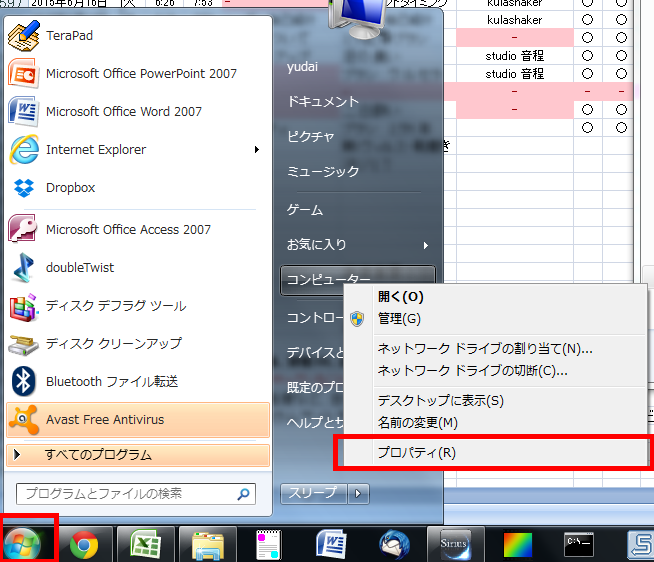Open doubleTwist application

138,267
